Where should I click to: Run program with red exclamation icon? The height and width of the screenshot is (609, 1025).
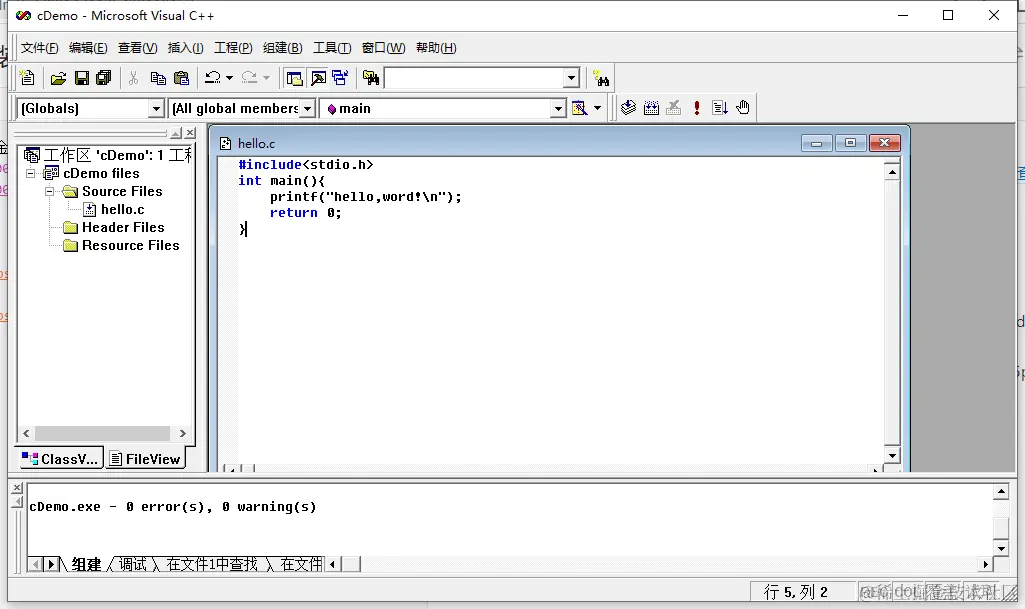click(697, 108)
